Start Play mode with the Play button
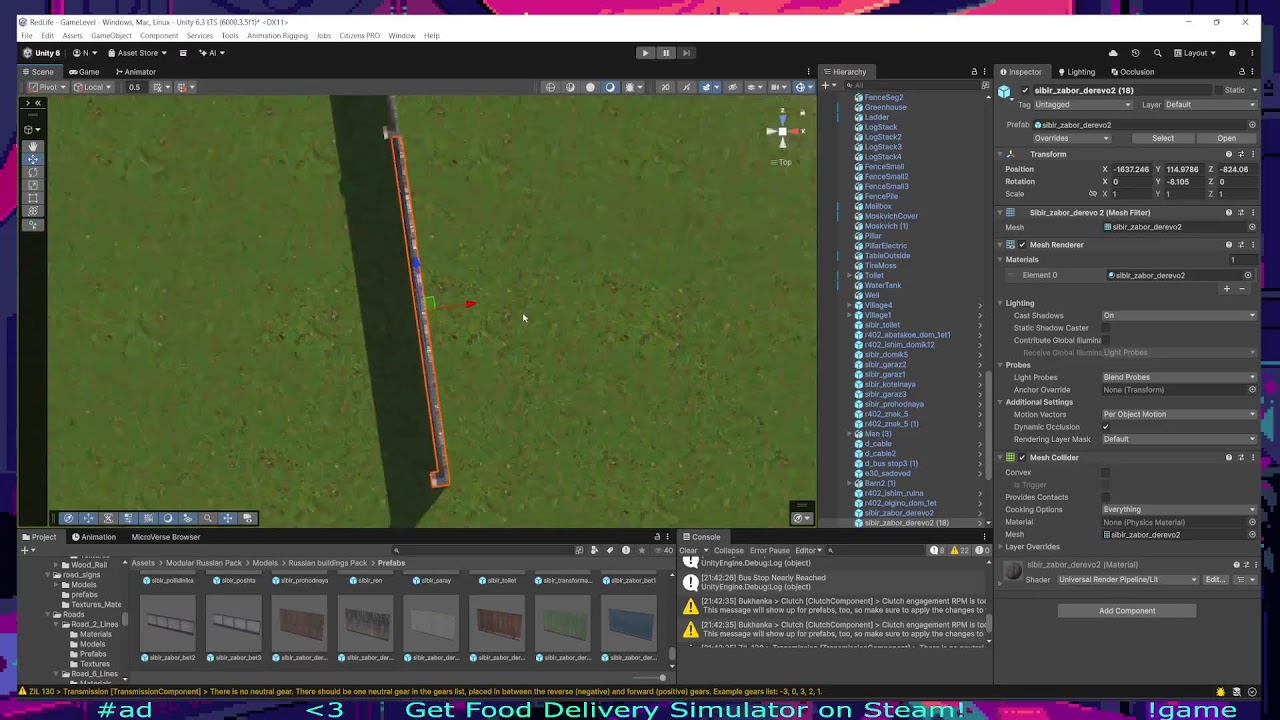The width and height of the screenshot is (1280, 720). point(645,53)
